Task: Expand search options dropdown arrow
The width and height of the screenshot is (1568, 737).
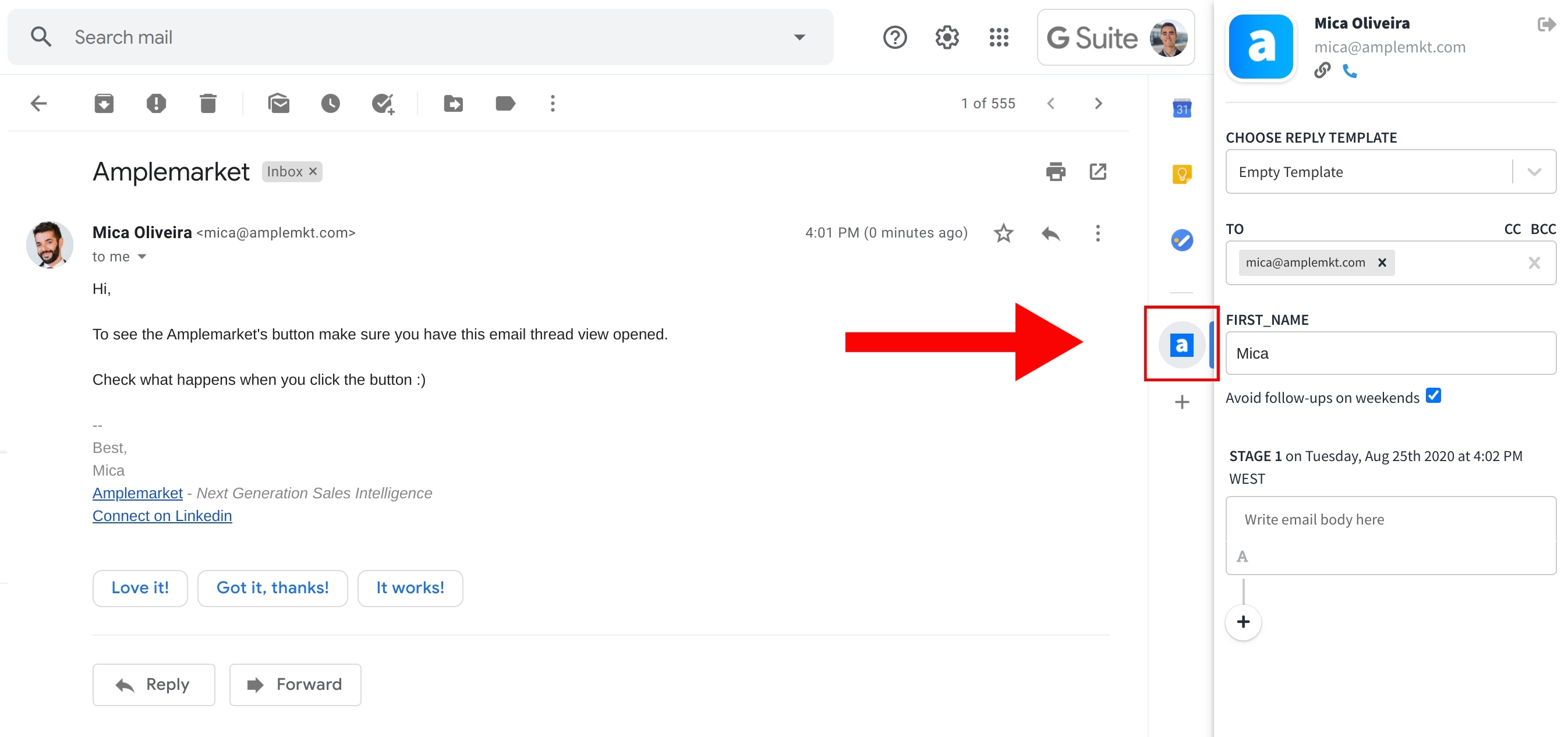Action: pyautogui.click(x=799, y=38)
